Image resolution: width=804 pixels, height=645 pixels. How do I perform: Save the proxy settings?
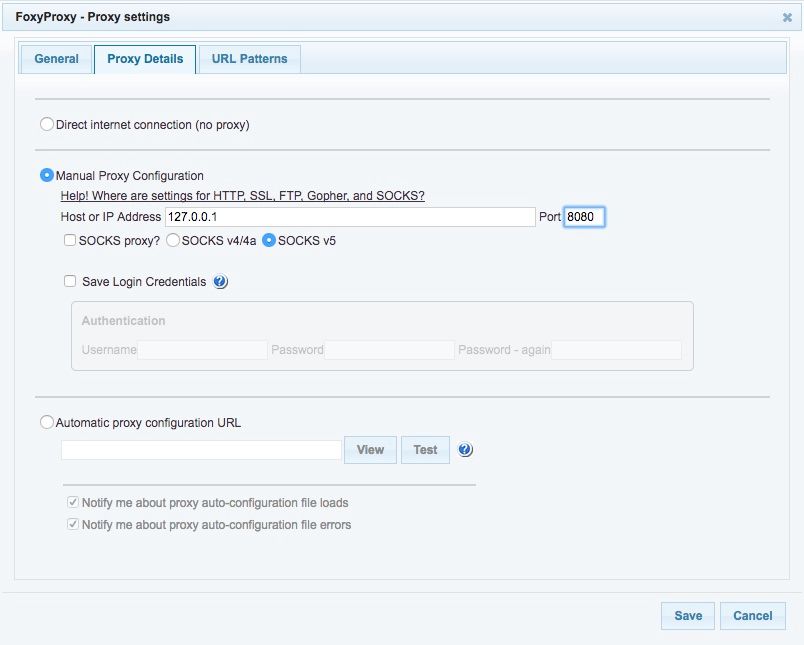(x=688, y=616)
